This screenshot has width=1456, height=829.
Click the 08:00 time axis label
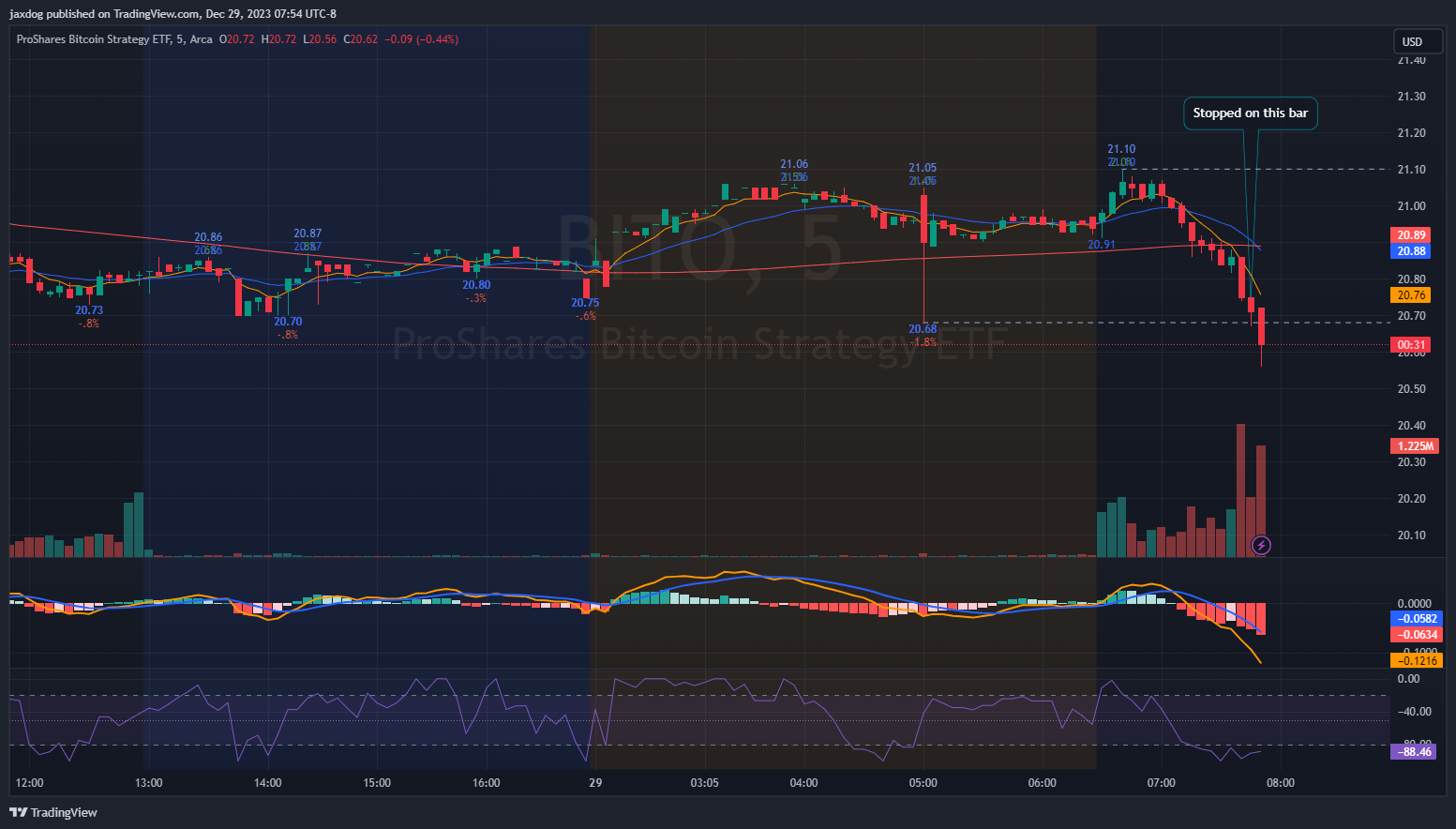[x=1280, y=783]
